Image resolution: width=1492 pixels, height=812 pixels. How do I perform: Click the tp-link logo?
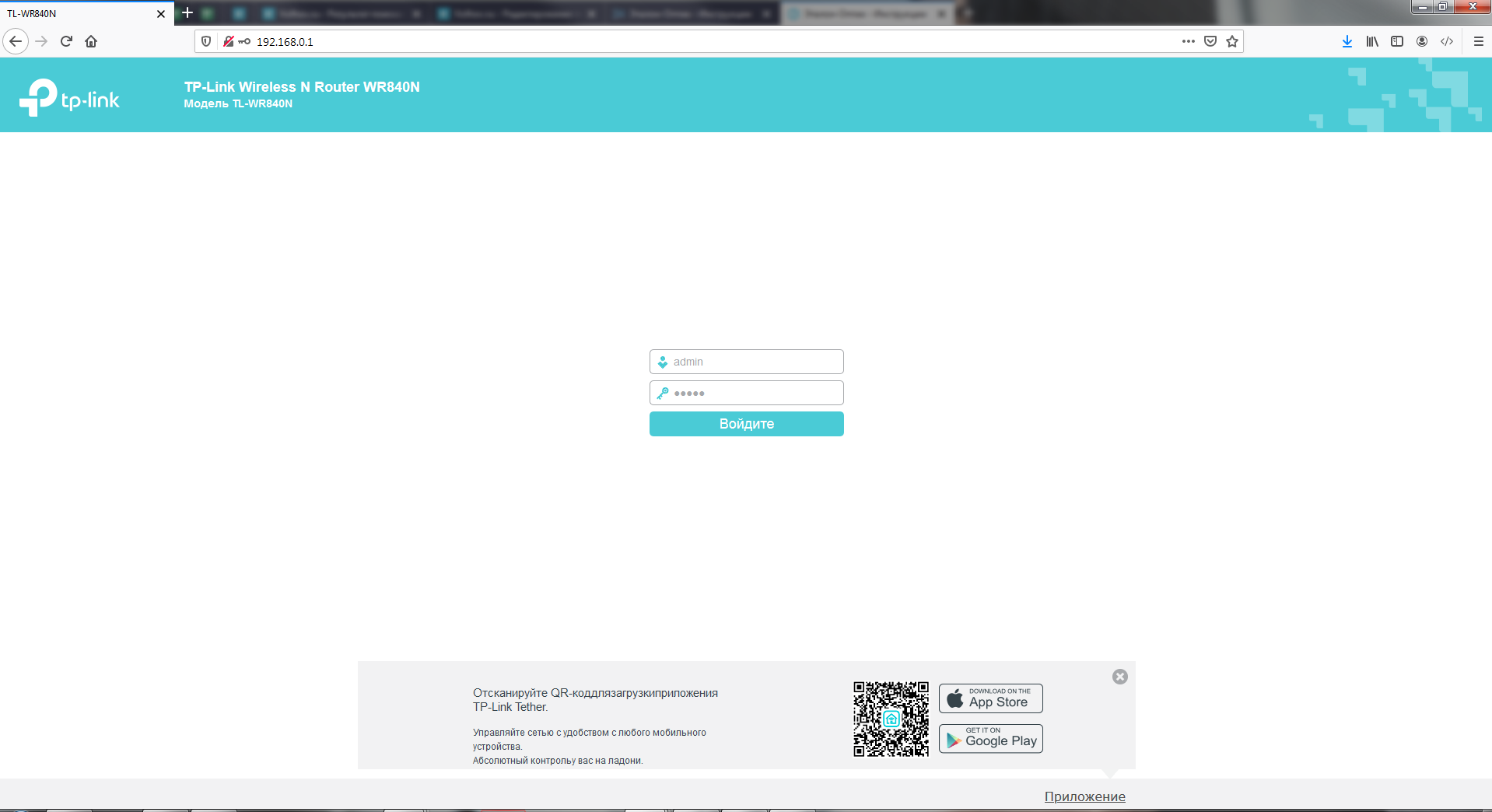(69, 98)
